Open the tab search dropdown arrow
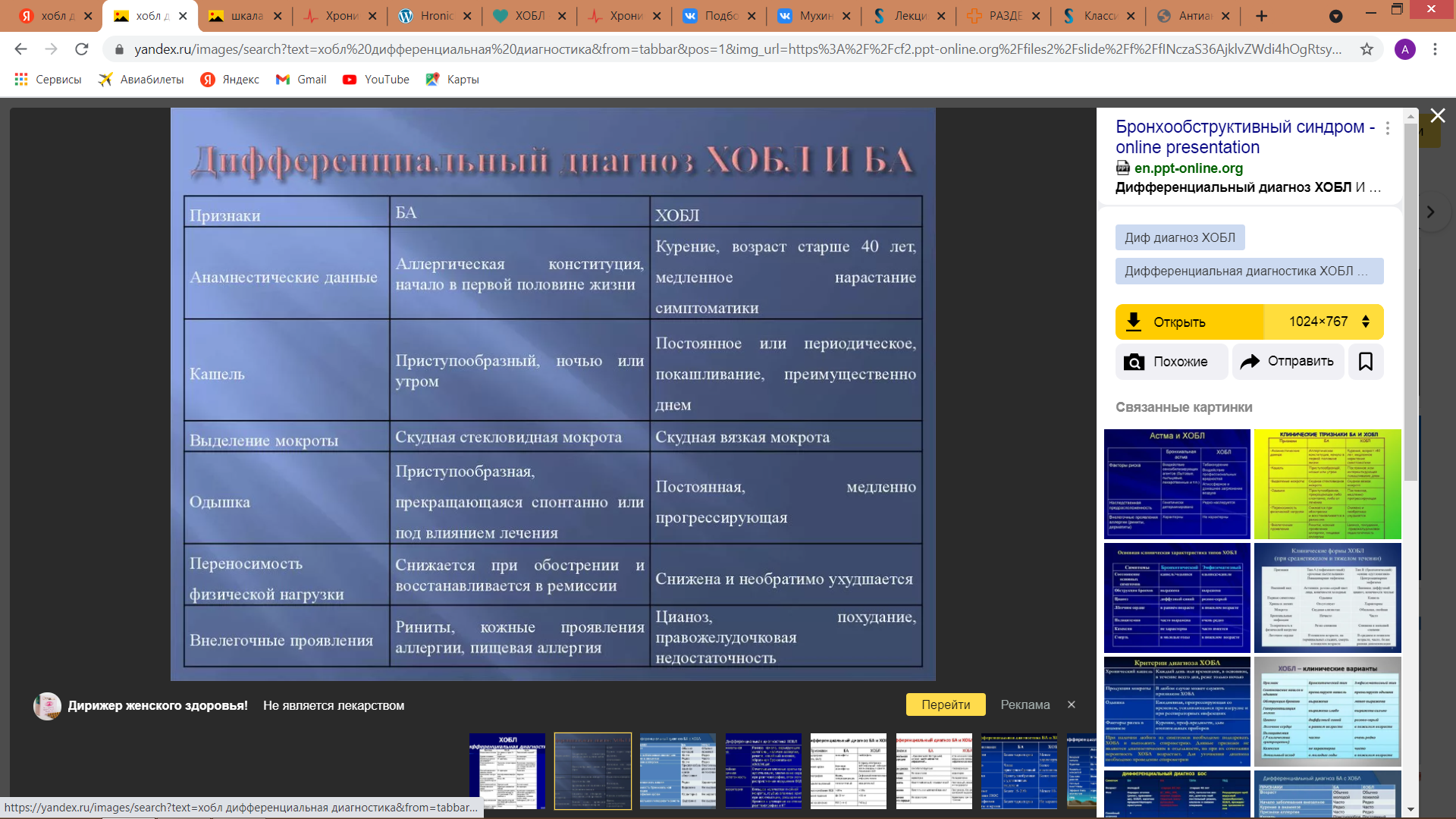This screenshot has width=1456, height=819. click(x=1336, y=16)
